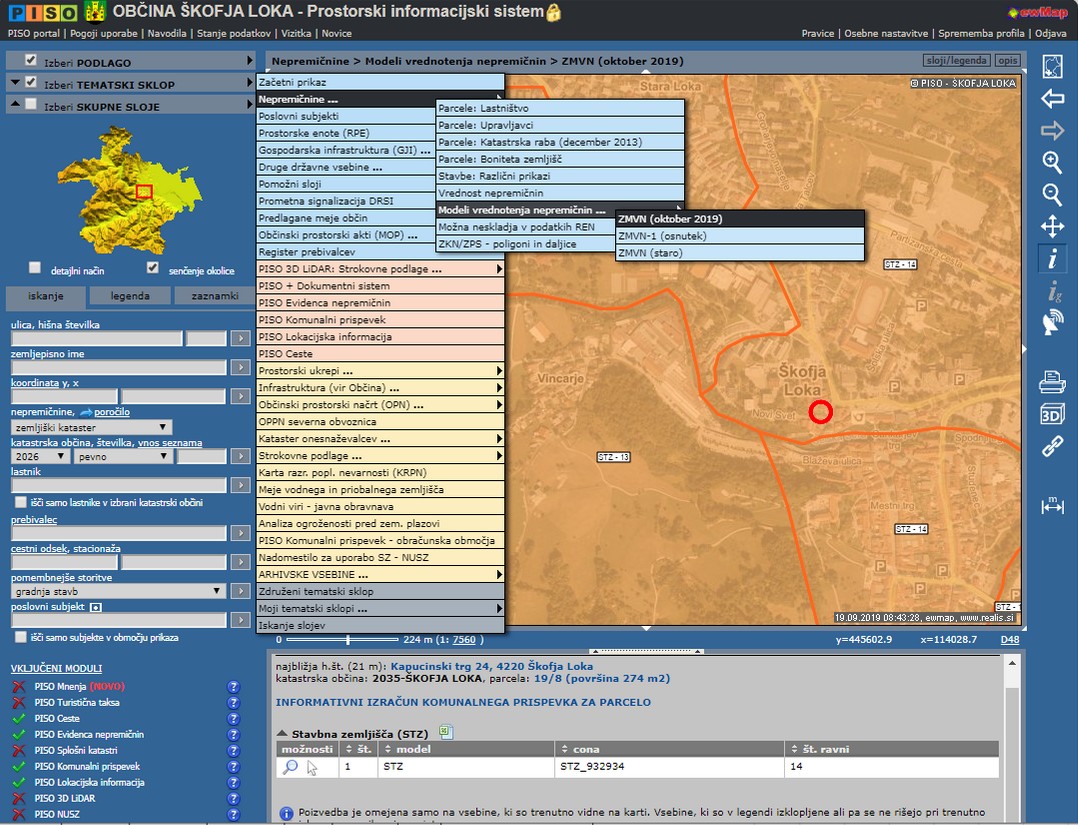Select the pan map arrows tool

(1052, 227)
